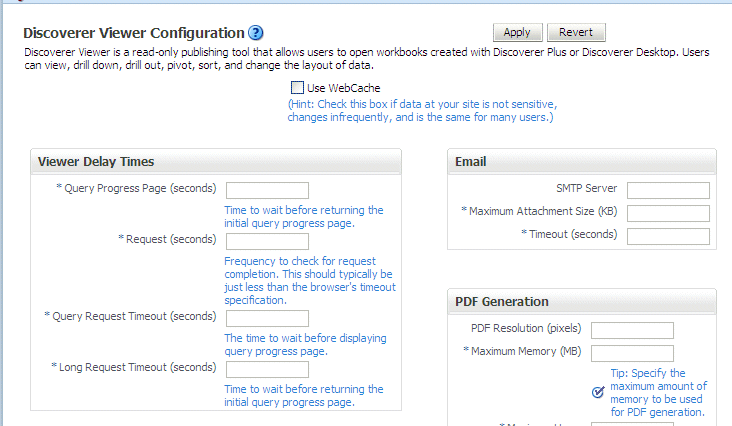
Task: Revert the configuration changes
Action: 576,32
